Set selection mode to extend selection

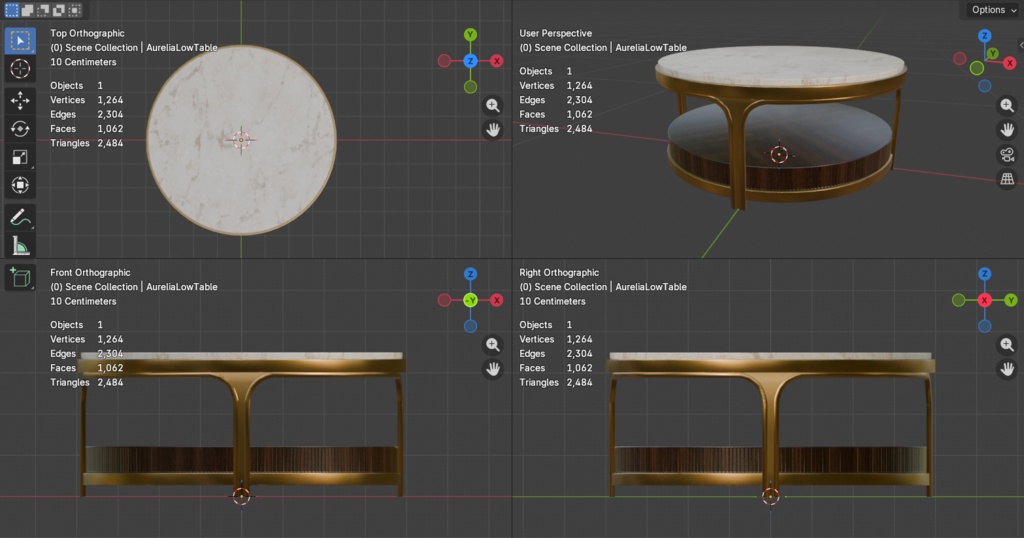point(27,10)
